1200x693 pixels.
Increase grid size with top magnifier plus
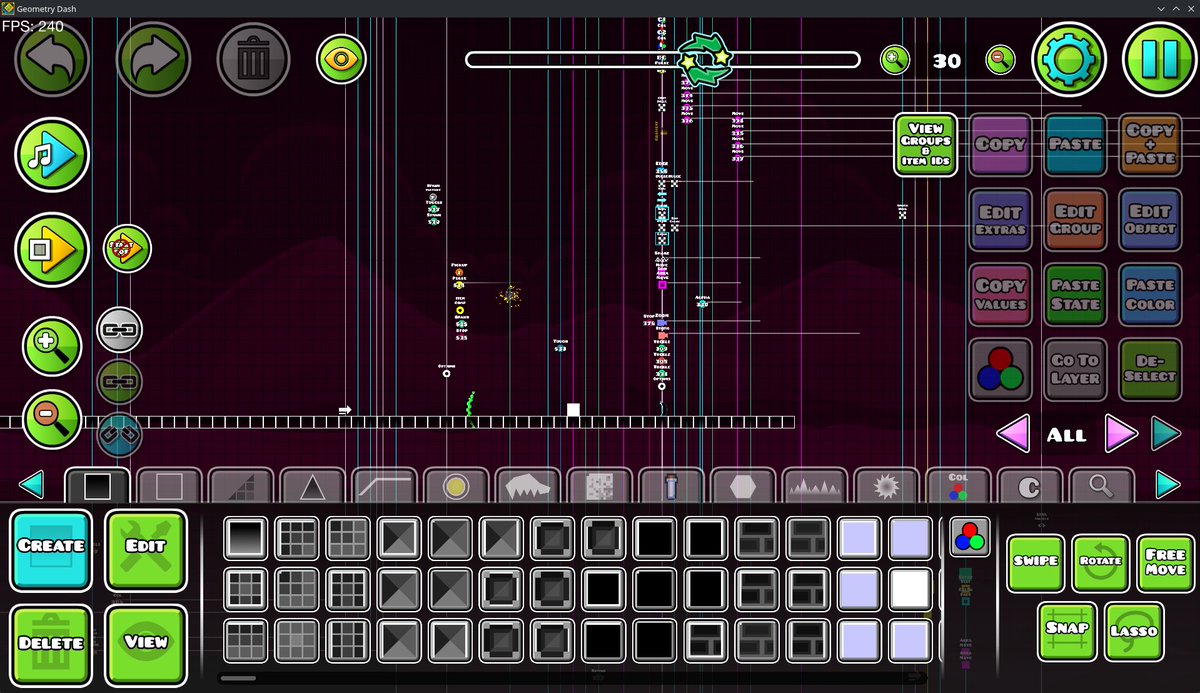tap(895, 60)
